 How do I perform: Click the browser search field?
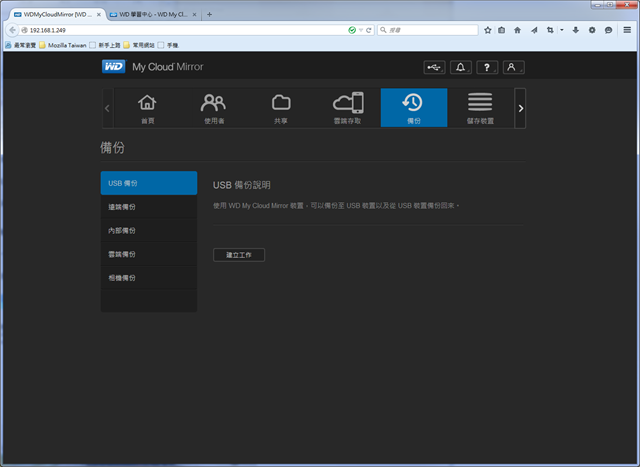[x=428, y=30]
